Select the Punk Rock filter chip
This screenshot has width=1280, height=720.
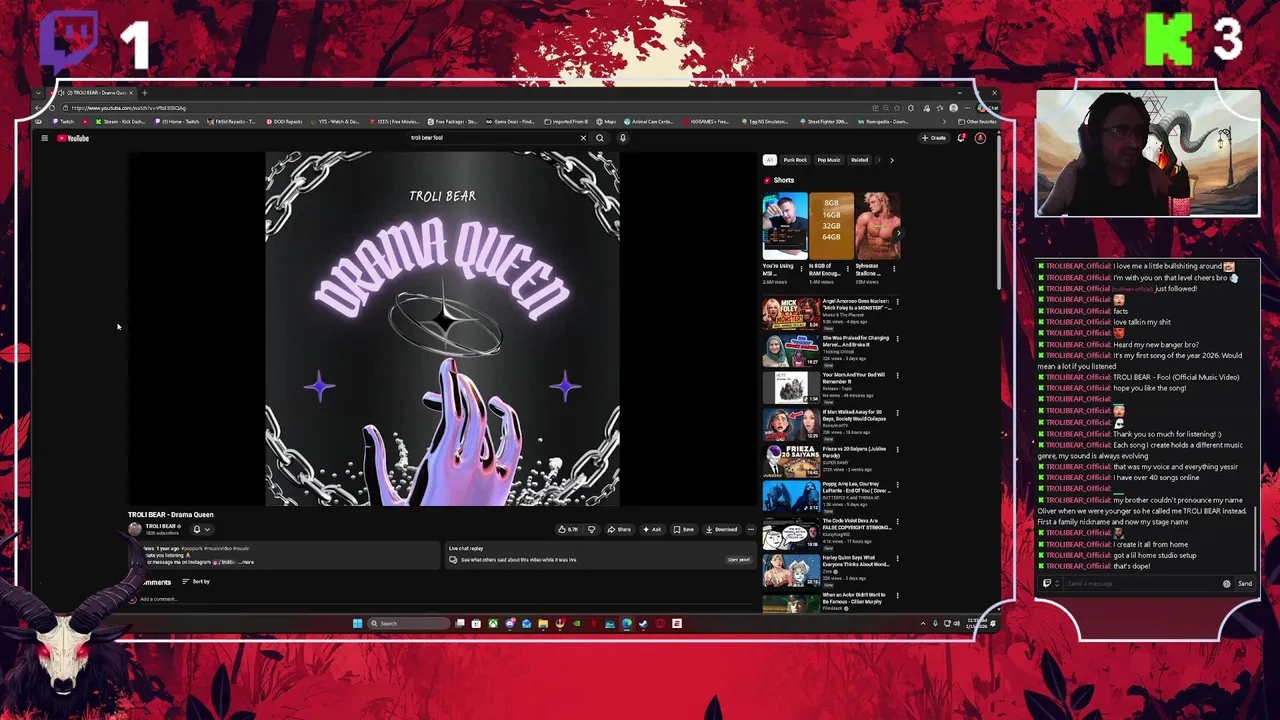(795, 160)
